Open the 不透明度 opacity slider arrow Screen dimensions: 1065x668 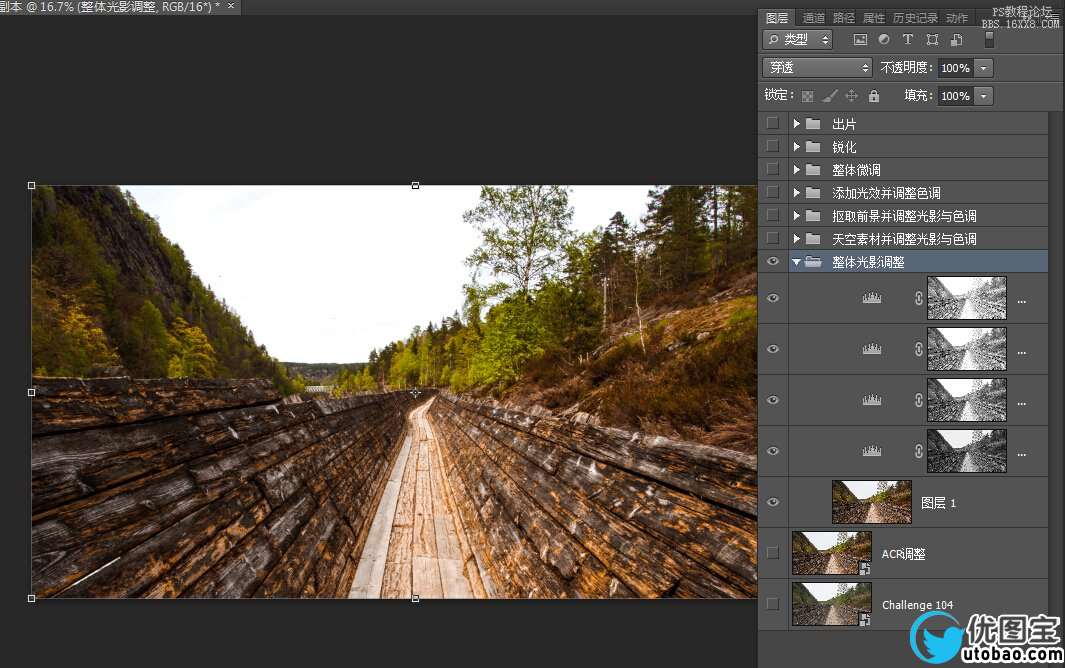pyautogui.click(x=983, y=68)
